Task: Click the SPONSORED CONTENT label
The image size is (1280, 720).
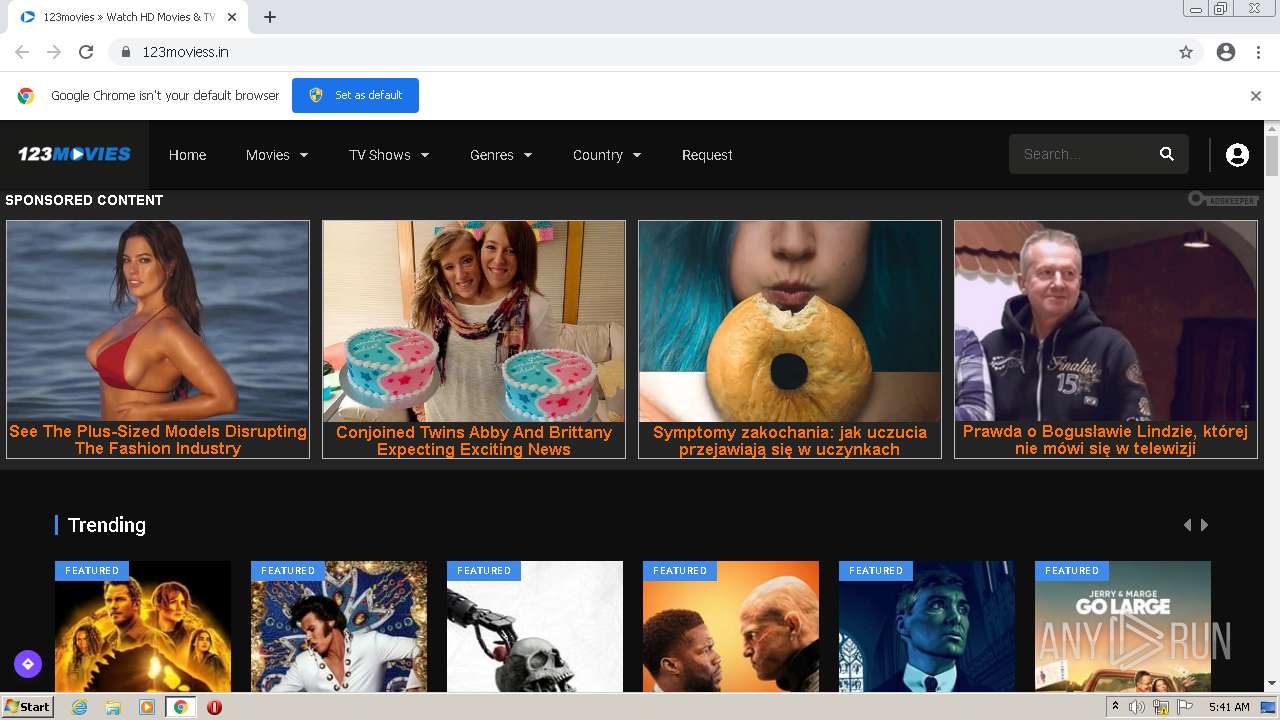Action: coord(84,200)
